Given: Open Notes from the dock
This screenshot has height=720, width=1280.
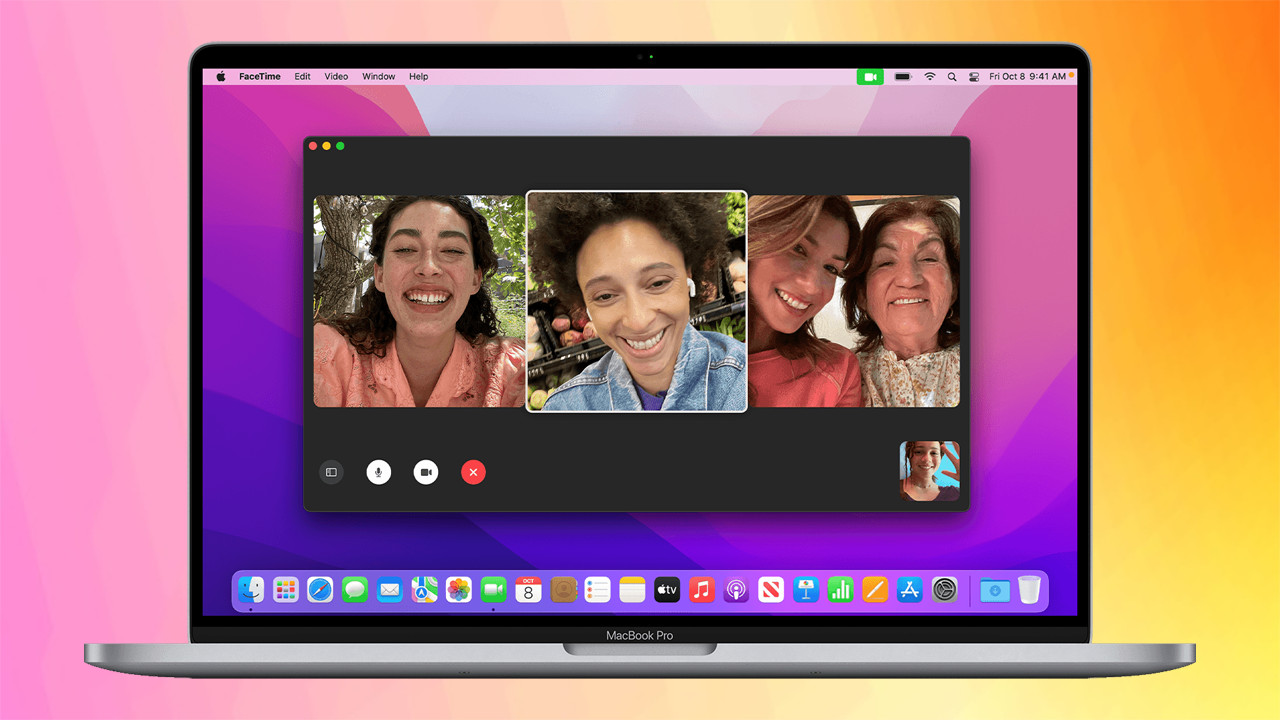Looking at the screenshot, I should click(633, 590).
